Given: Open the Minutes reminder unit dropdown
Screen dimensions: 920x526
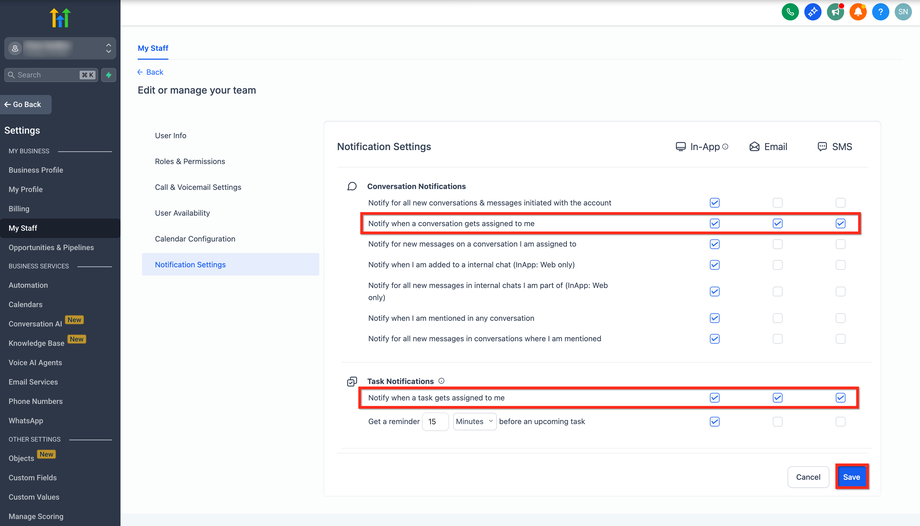Looking at the screenshot, I should tap(475, 422).
